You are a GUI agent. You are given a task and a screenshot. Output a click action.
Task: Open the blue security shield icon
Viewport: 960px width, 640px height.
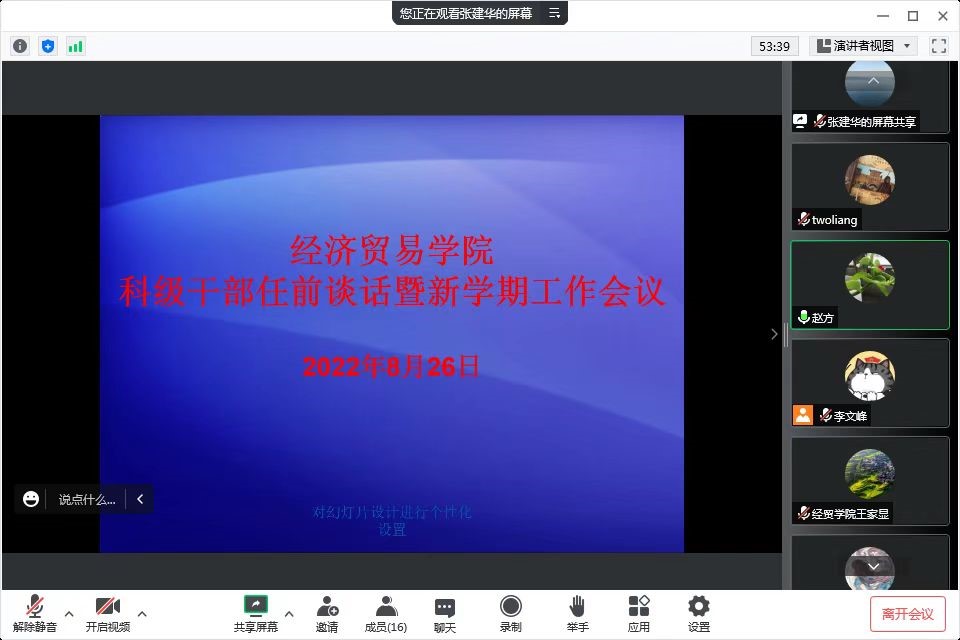[x=48, y=46]
